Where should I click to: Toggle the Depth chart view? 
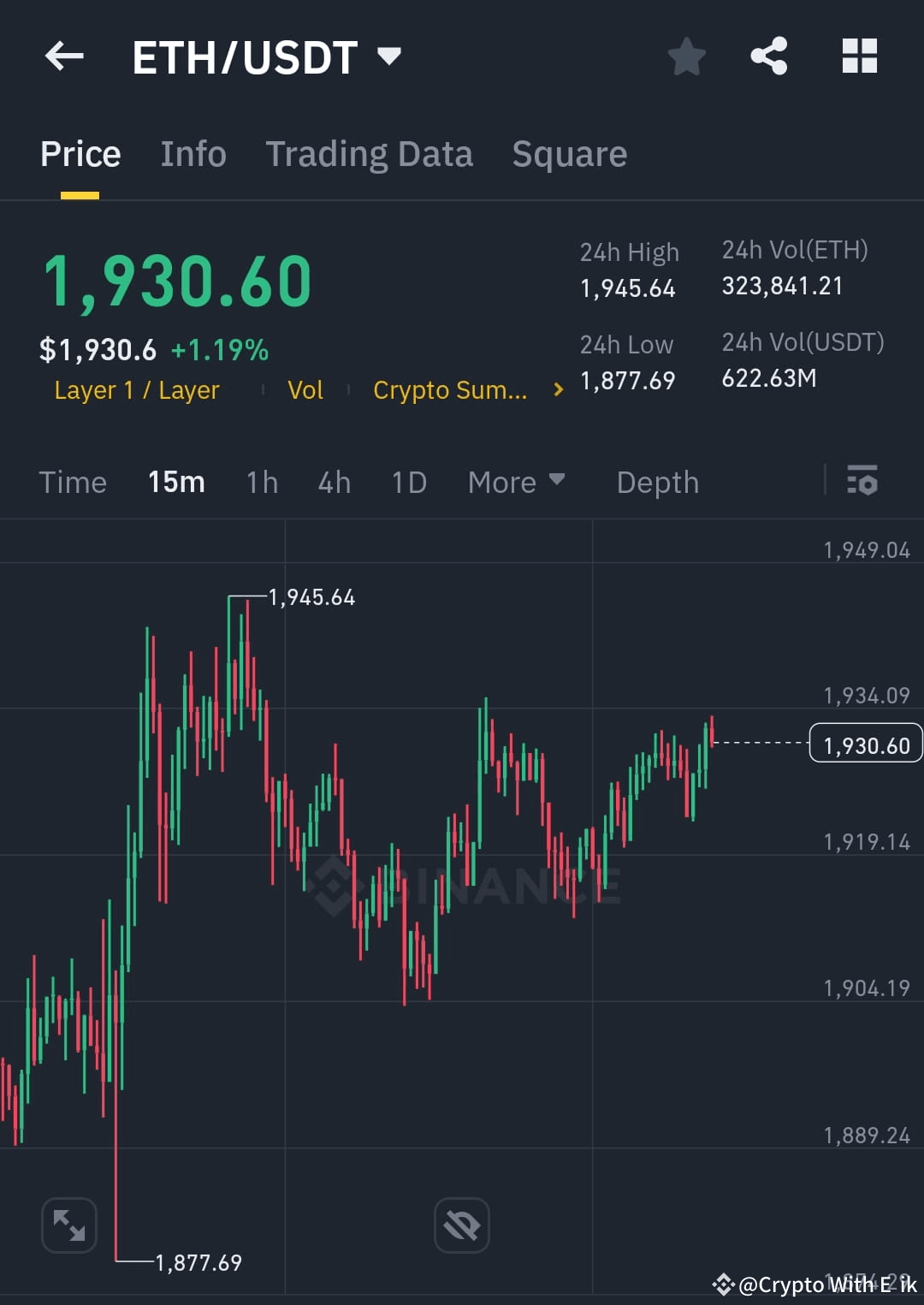click(x=657, y=482)
